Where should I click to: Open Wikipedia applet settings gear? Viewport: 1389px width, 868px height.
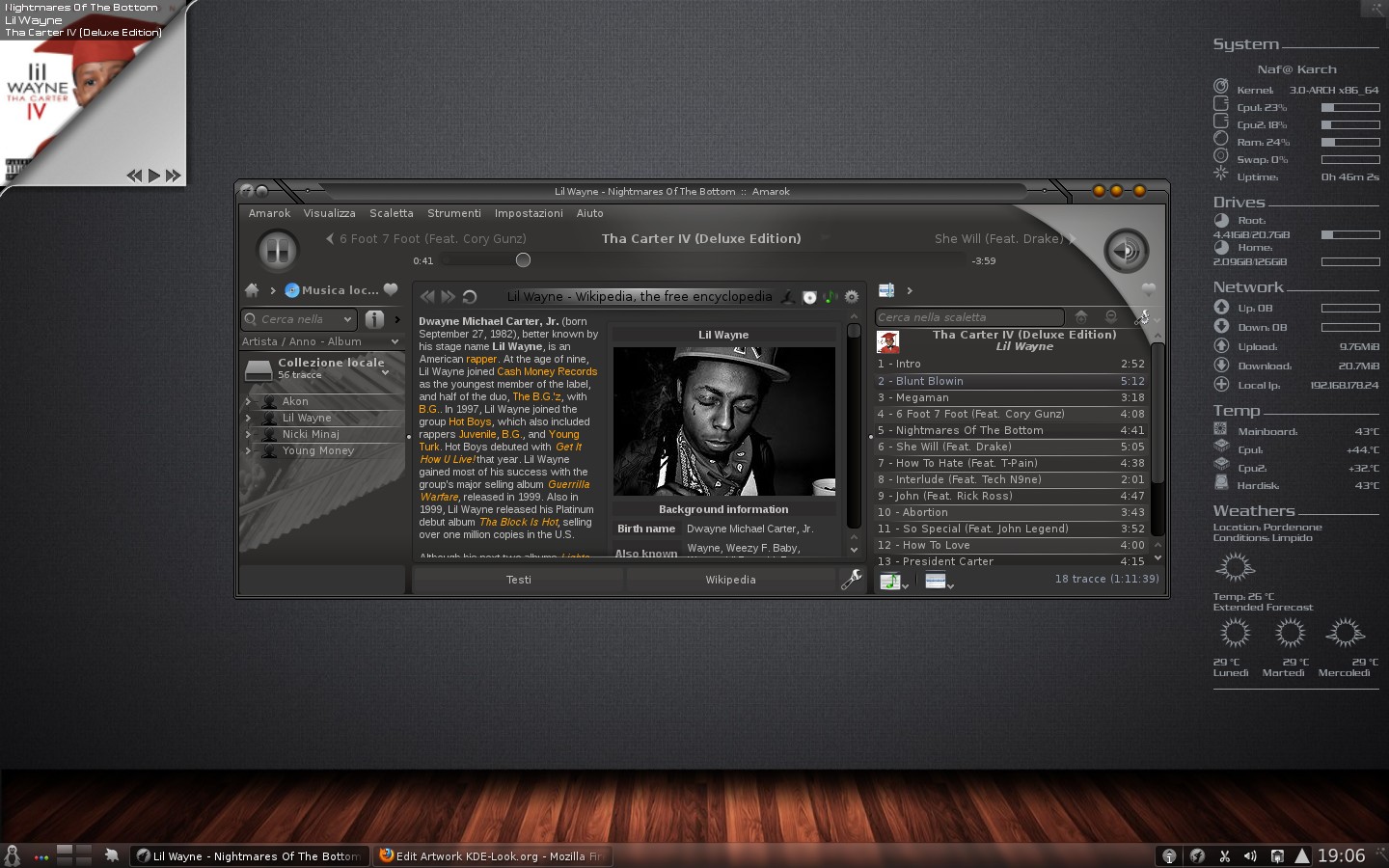click(852, 297)
